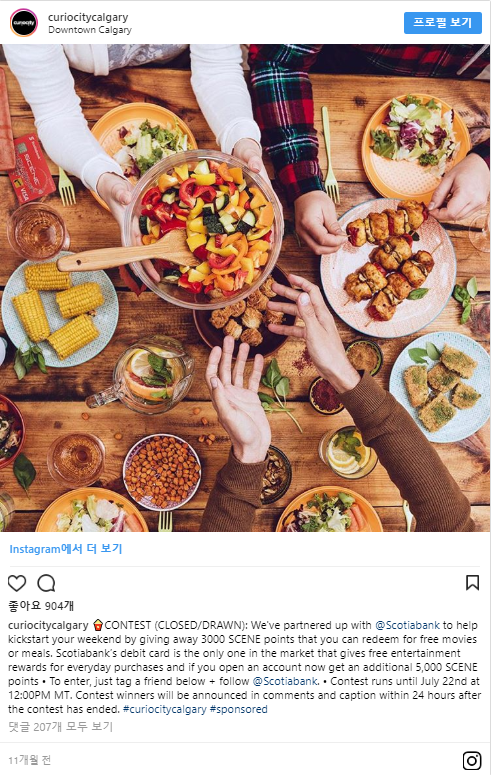This screenshot has height=775, width=491.
Task: Click the 프로필 보기 button
Action: 443,23
